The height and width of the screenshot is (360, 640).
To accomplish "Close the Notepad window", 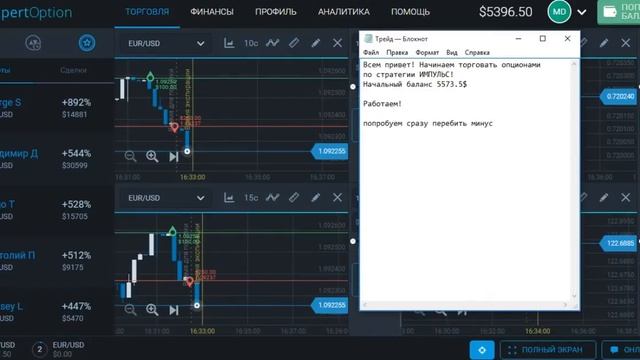I will (x=567, y=39).
